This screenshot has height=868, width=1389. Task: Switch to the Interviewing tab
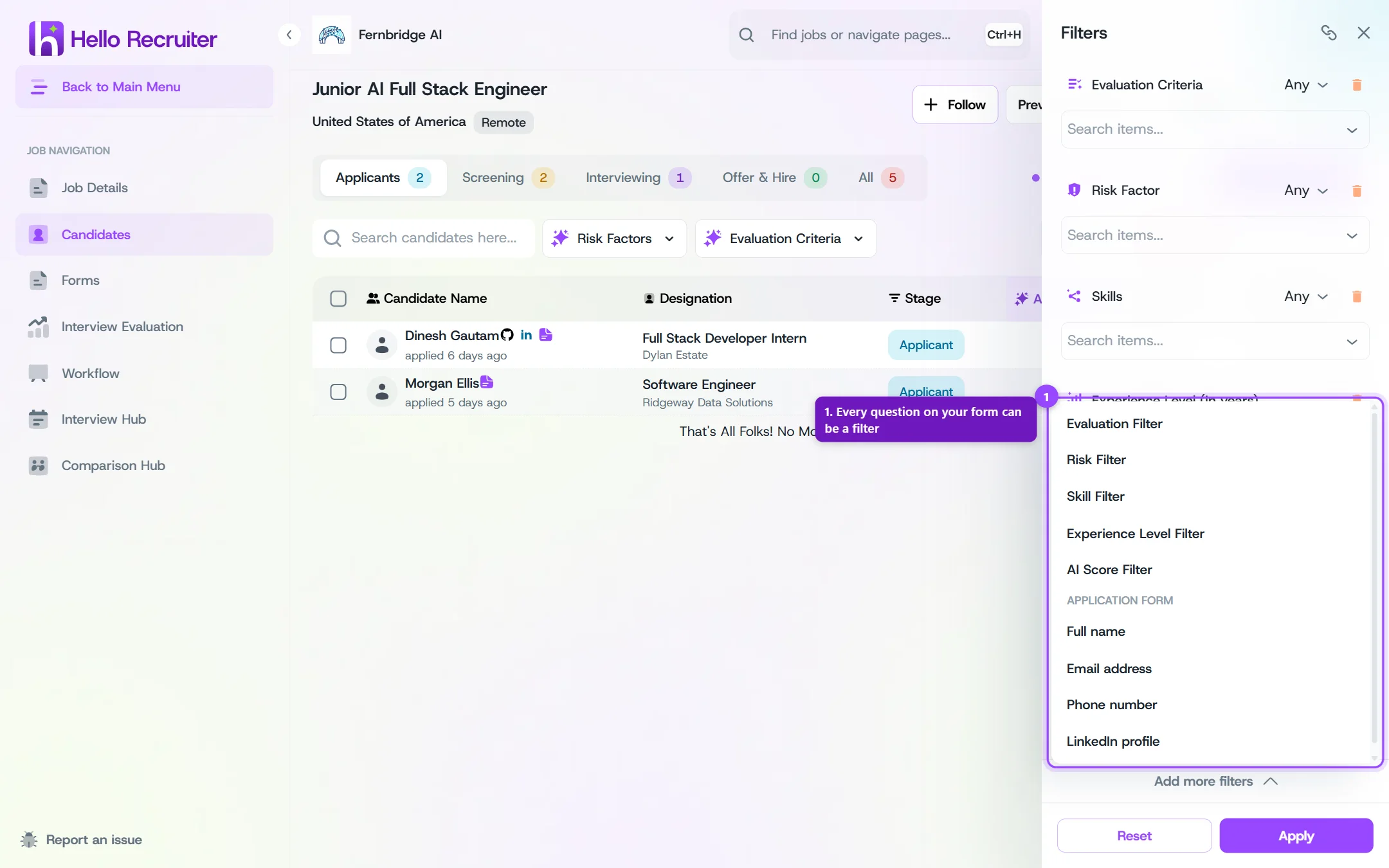tap(638, 177)
